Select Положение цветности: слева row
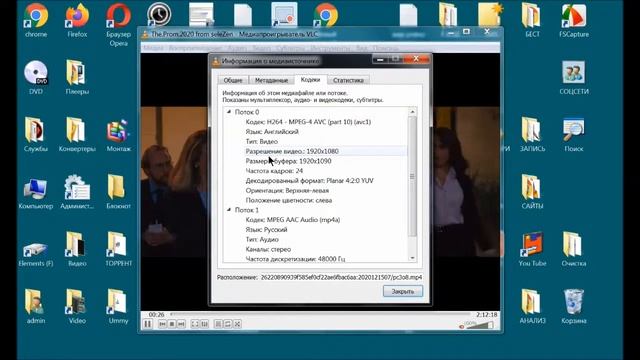Viewport: 640px width, 360px height. click(289, 200)
